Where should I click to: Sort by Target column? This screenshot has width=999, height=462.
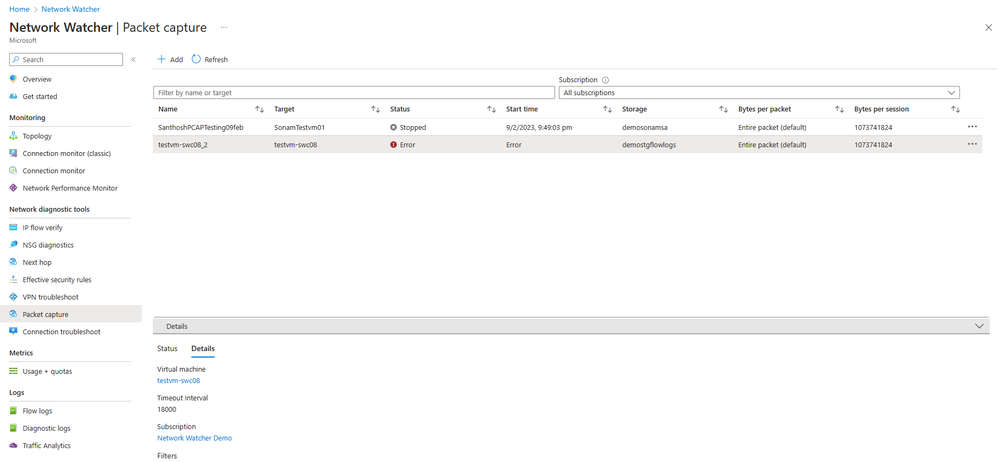point(375,110)
